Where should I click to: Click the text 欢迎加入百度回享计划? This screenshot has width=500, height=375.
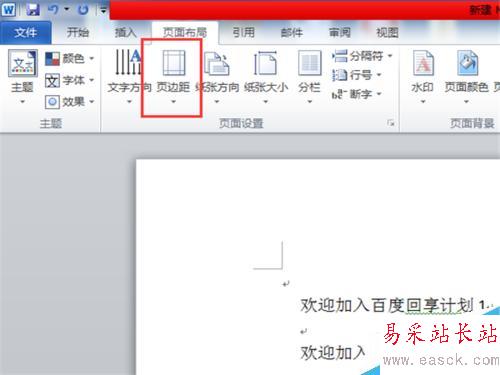click(387, 305)
